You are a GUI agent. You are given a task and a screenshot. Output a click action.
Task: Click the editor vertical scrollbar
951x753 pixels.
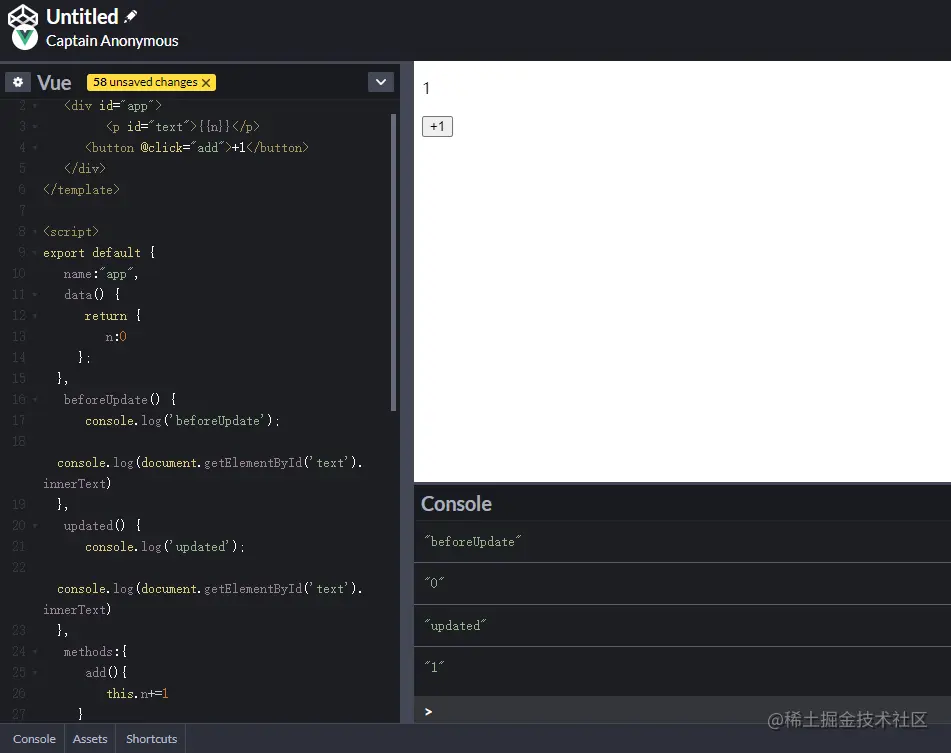pyautogui.click(x=394, y=262)
